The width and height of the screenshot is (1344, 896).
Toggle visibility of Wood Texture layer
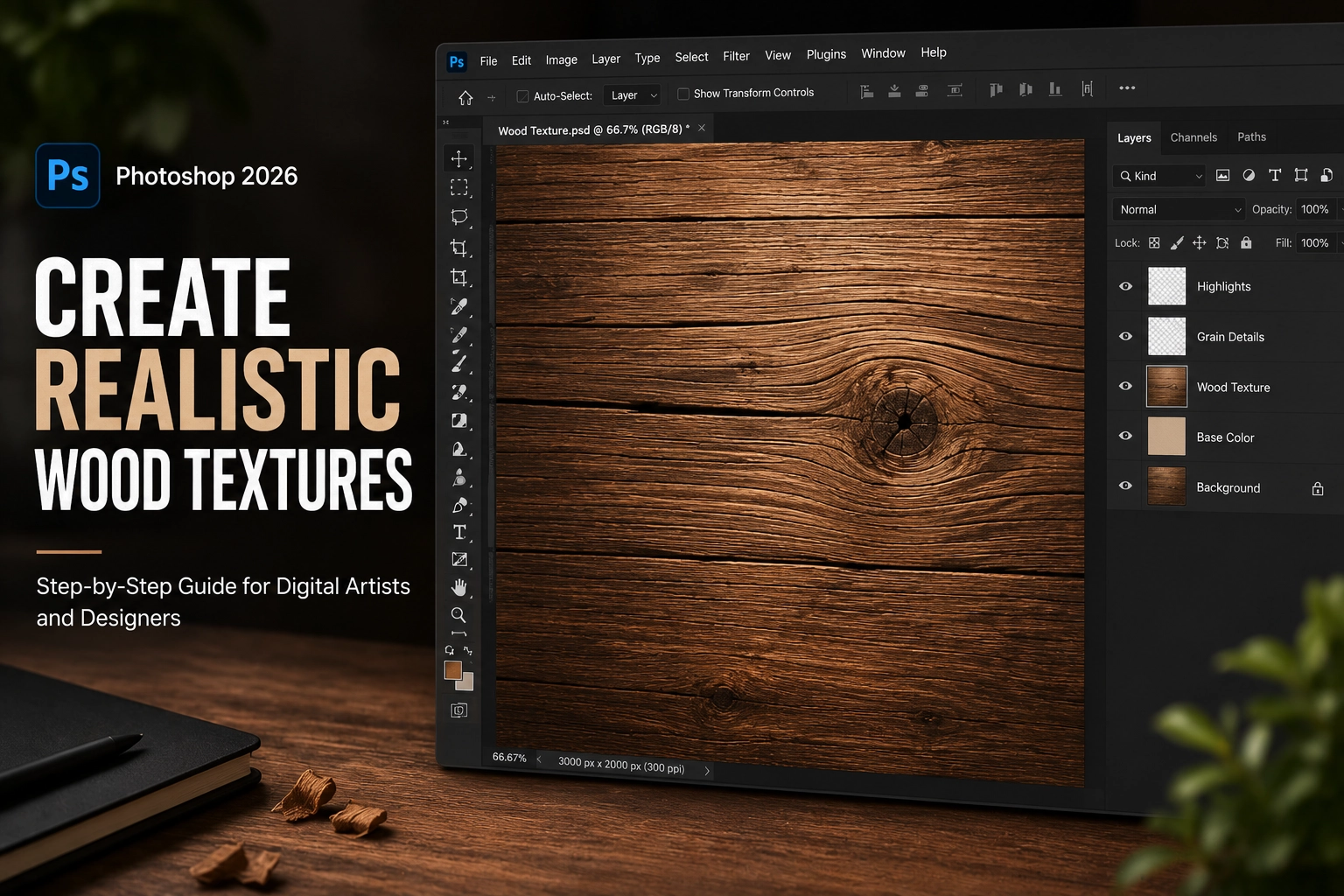click(1126, 386)
